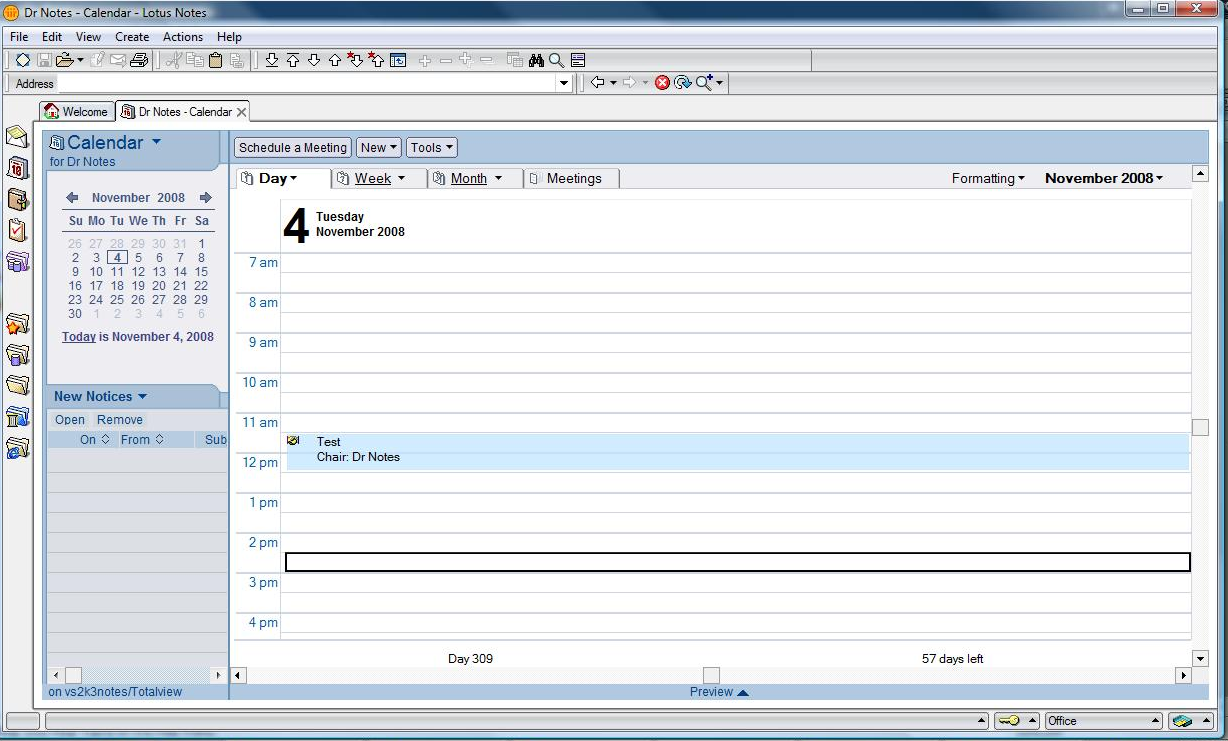Open the New dropdown button
The width and height of the screenshot is (1228, 741).
[x=379, y=148]
